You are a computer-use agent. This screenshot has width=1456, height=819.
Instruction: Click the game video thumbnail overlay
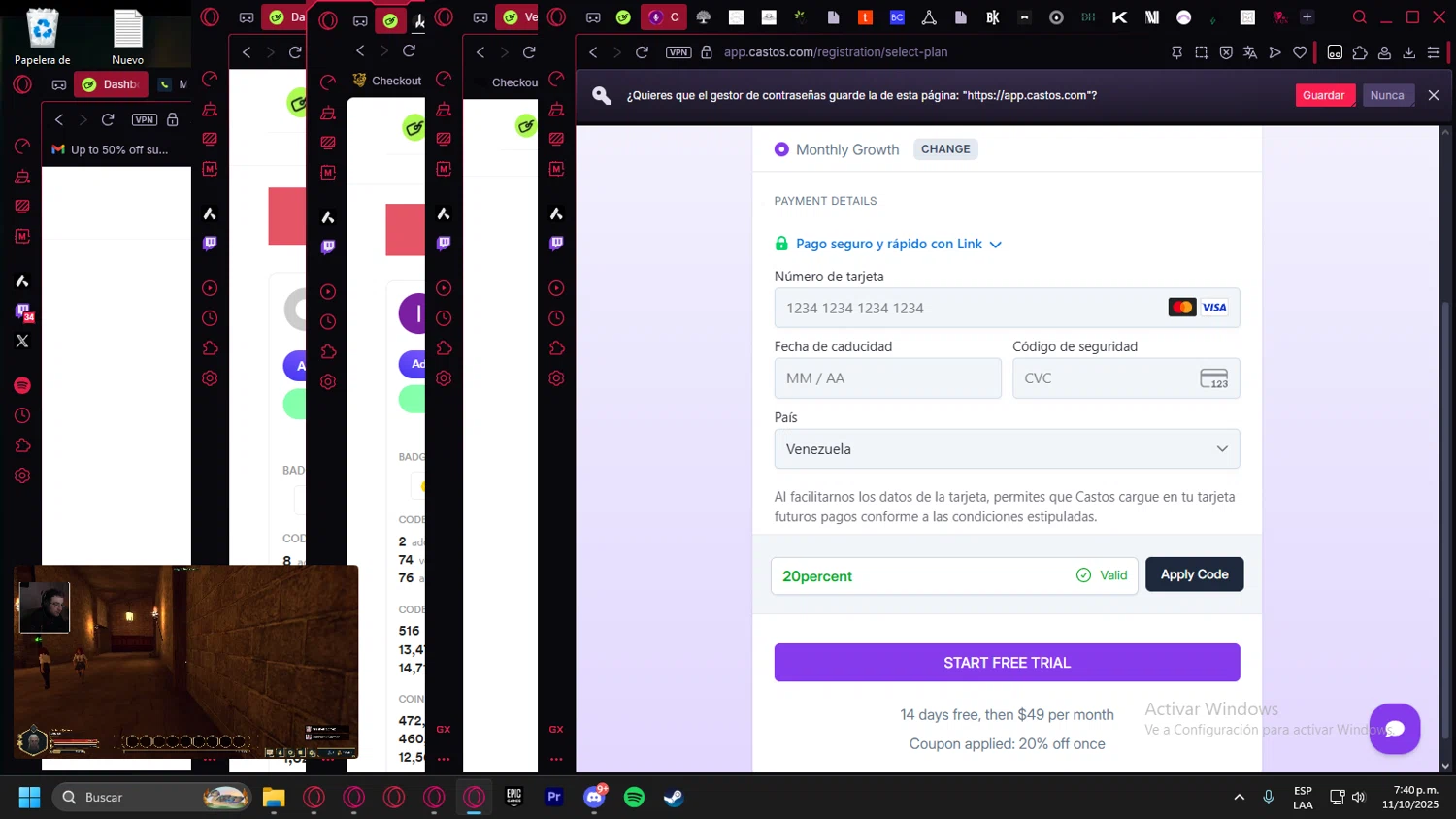(x=185, y=662)
